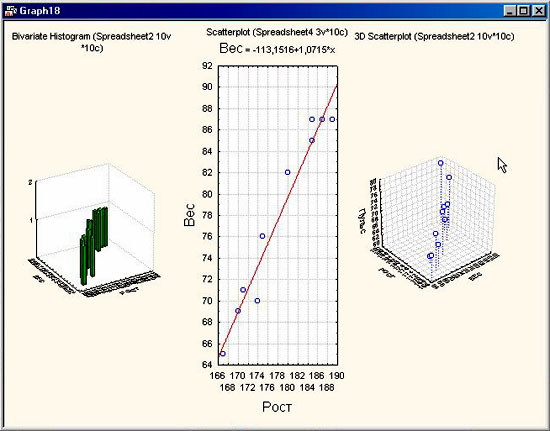Click the data point at Вес 85
The height and width of the screenshot is (431, 550).
(x=312, y=140)
